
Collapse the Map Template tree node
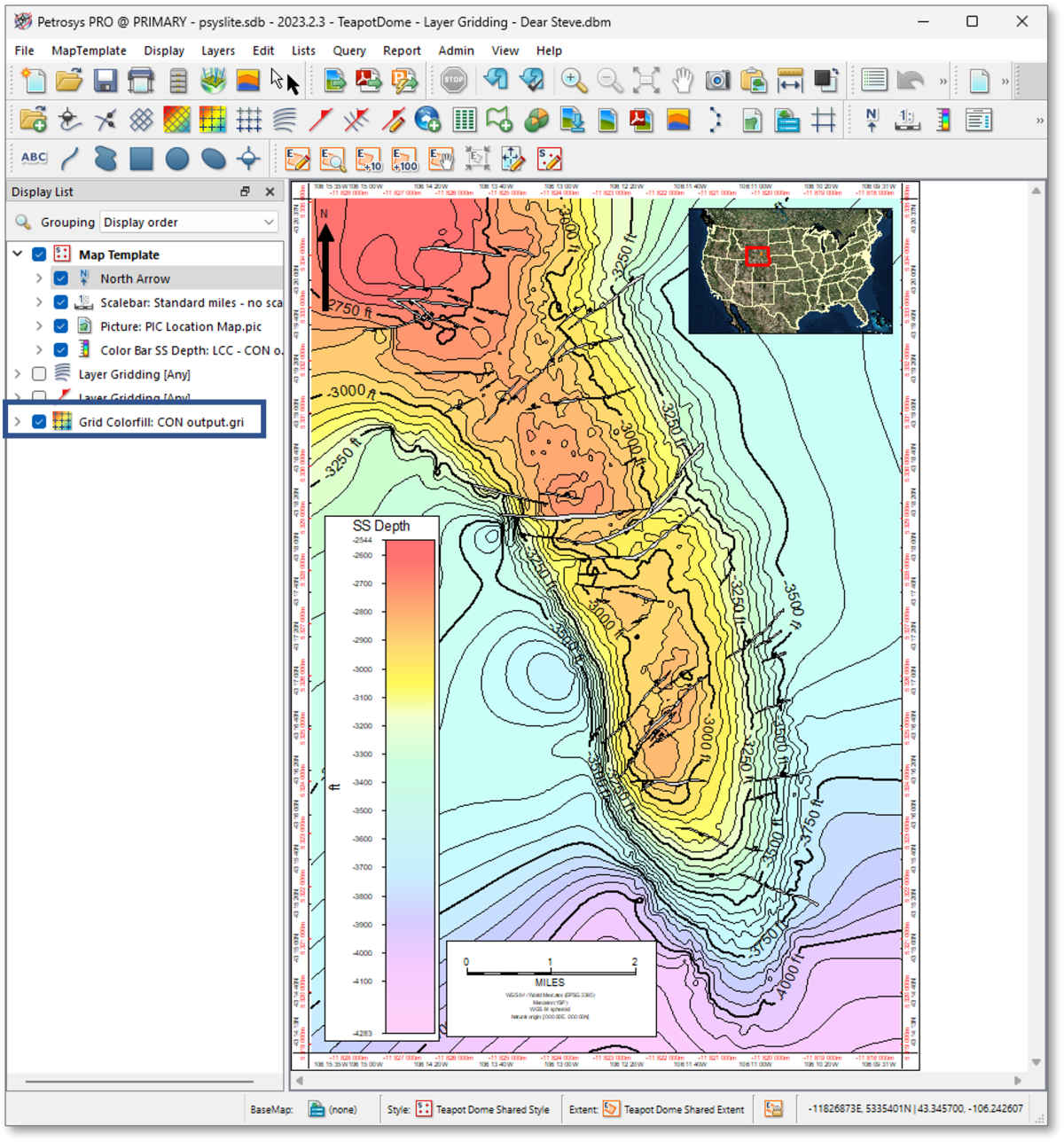[17, 254]
